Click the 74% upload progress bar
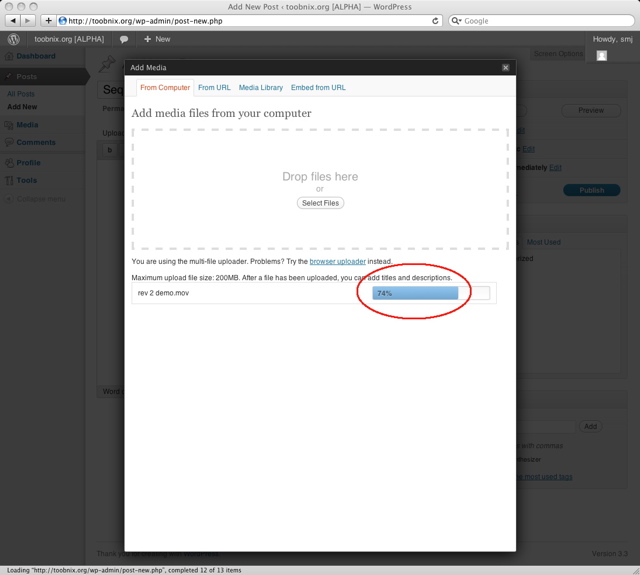Image resolution: width=640 pixels, height=575 pixels. pyautogui.click(x=431, y=293)
